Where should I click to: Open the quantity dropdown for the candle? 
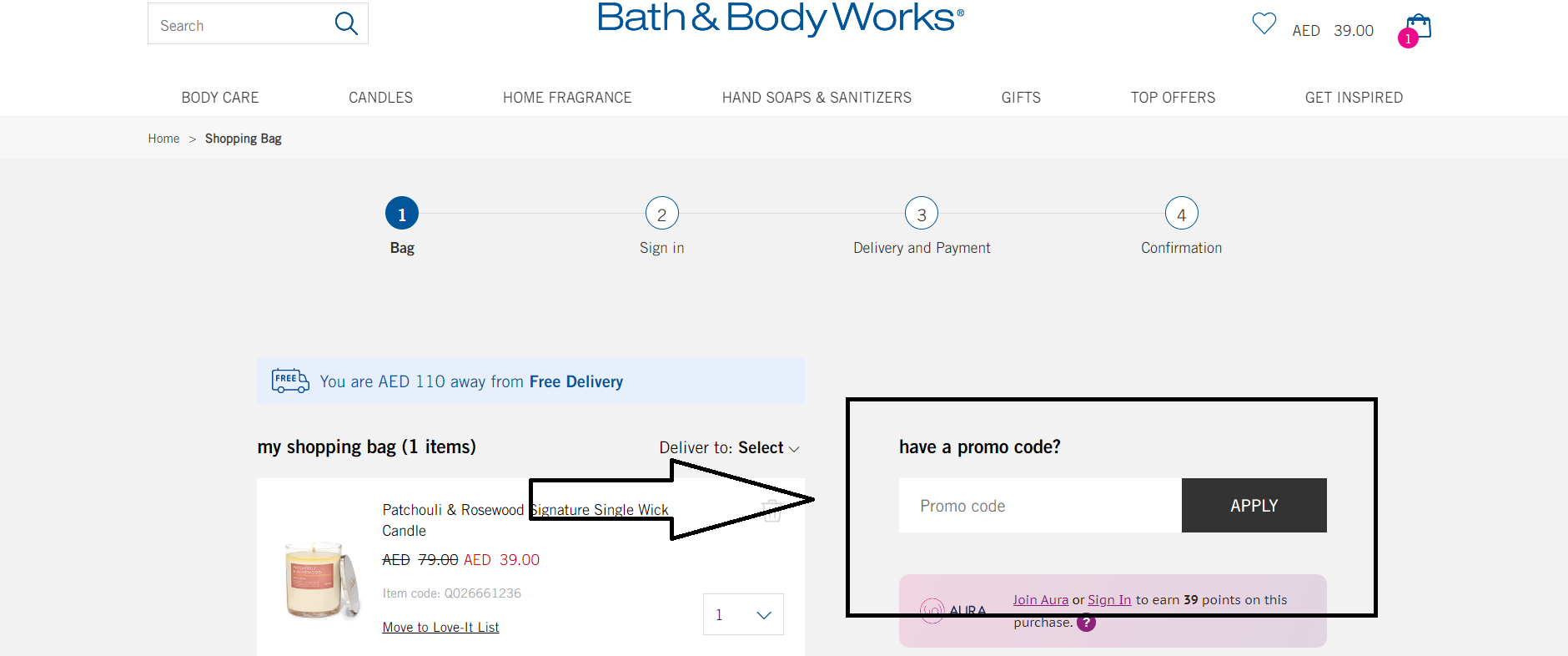coord(742,614)
